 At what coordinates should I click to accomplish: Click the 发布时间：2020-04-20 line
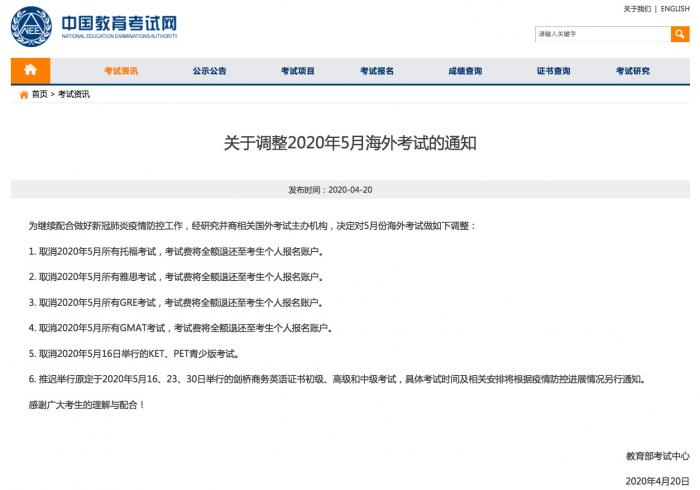pos(330,190)
